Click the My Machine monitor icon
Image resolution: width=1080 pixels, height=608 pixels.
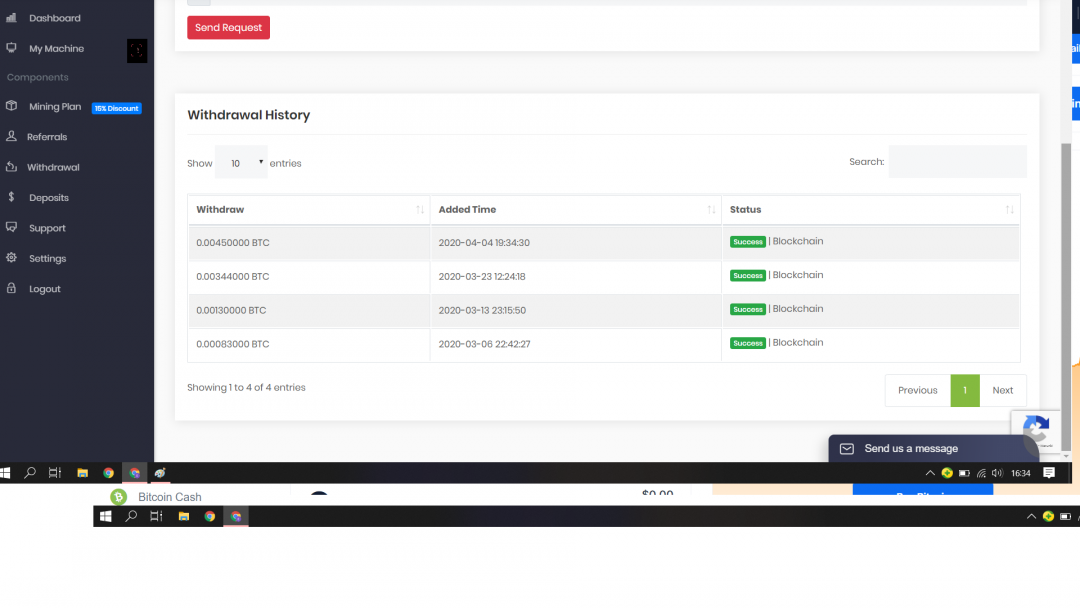pyautogui.click(x=12, y=48)
